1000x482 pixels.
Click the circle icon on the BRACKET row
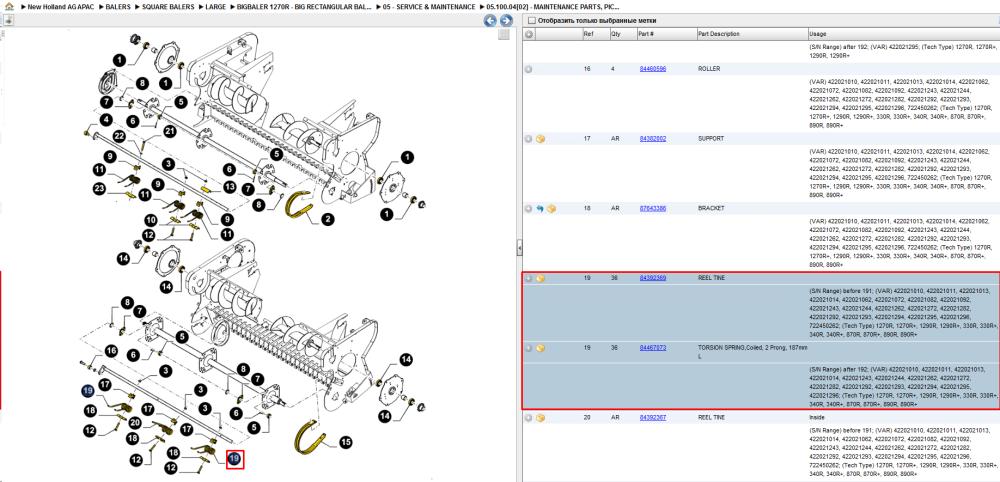529,208
